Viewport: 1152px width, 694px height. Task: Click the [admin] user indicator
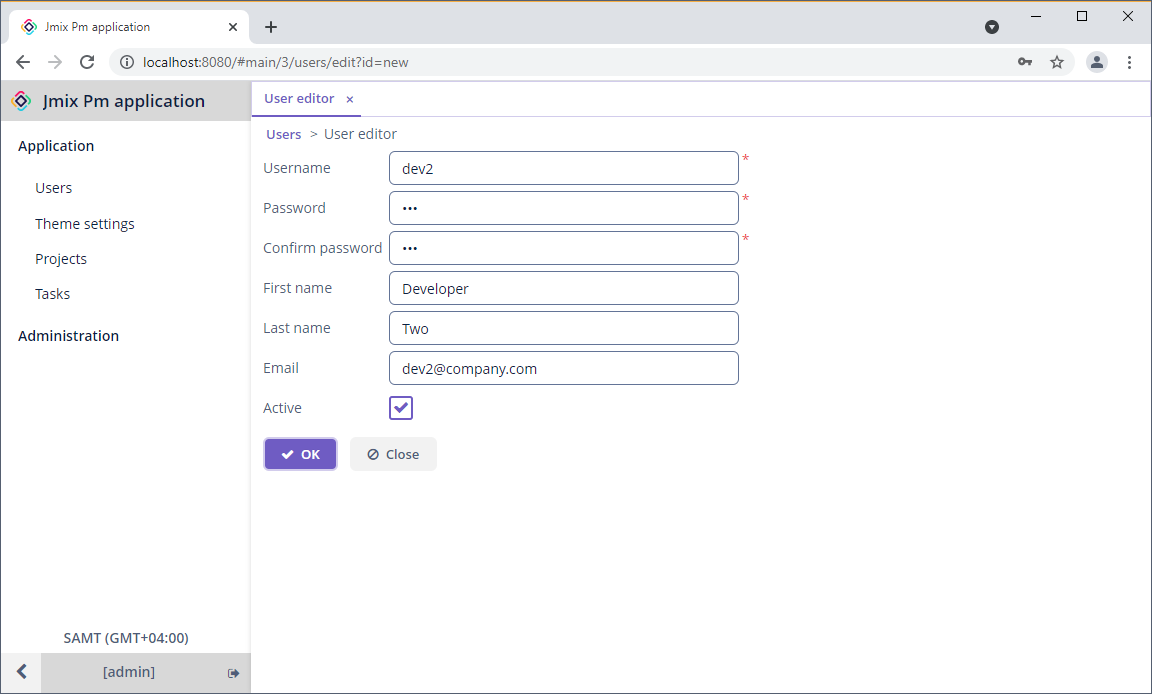[x=129, y=672]
